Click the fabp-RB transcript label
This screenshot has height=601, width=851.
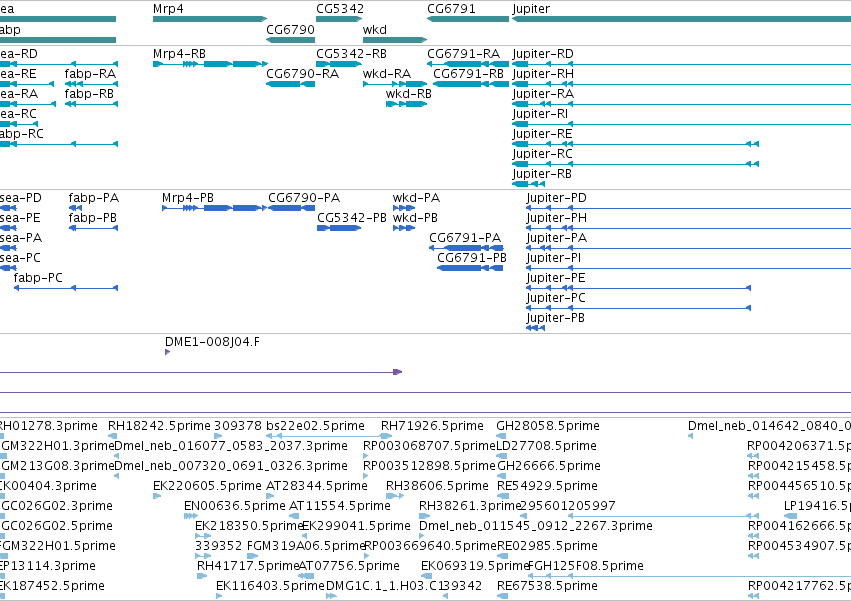click(x=89, y=94)
